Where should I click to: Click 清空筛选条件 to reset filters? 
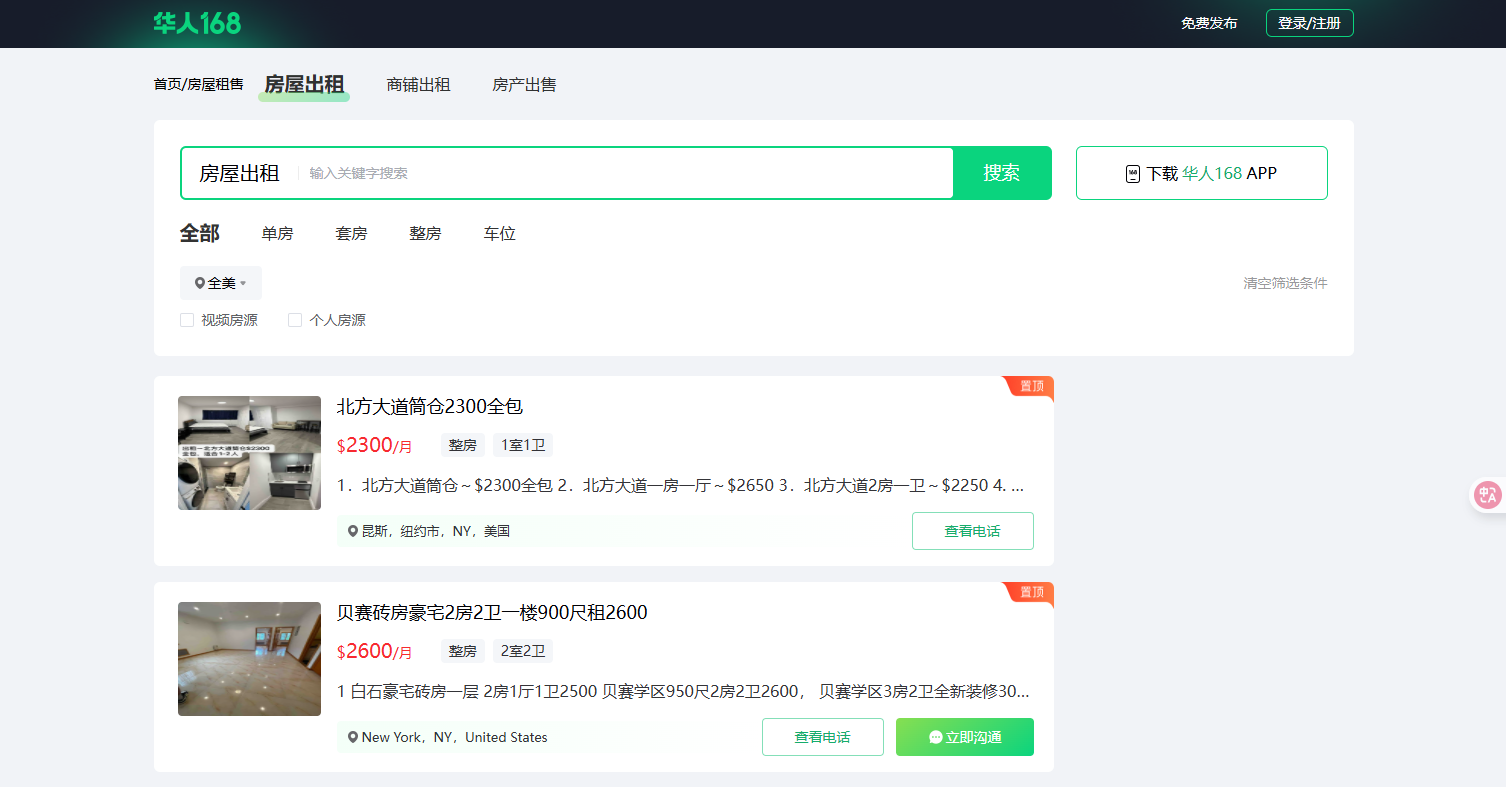[x=1285, y=284]
